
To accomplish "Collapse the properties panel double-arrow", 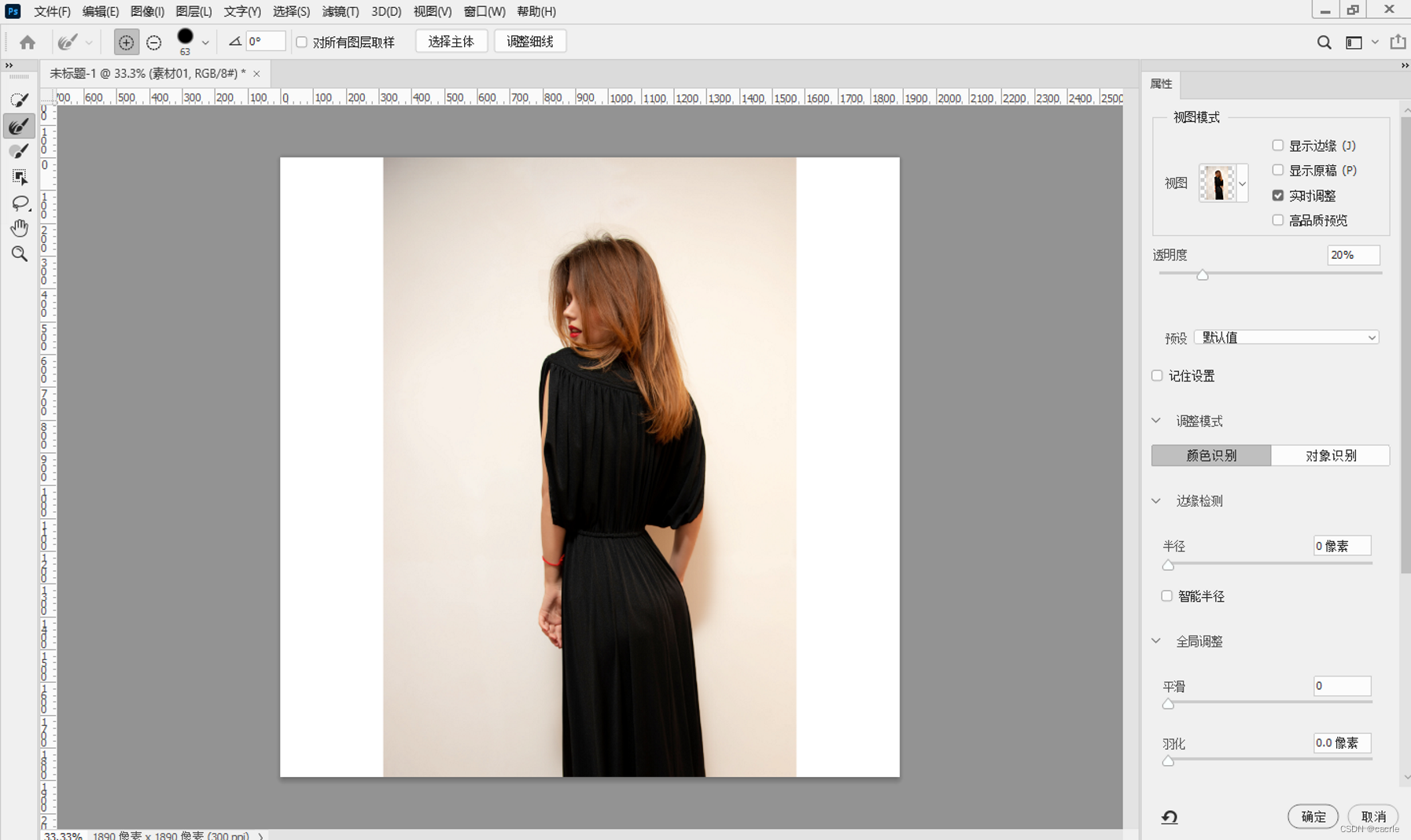I will click(1405, 65).
